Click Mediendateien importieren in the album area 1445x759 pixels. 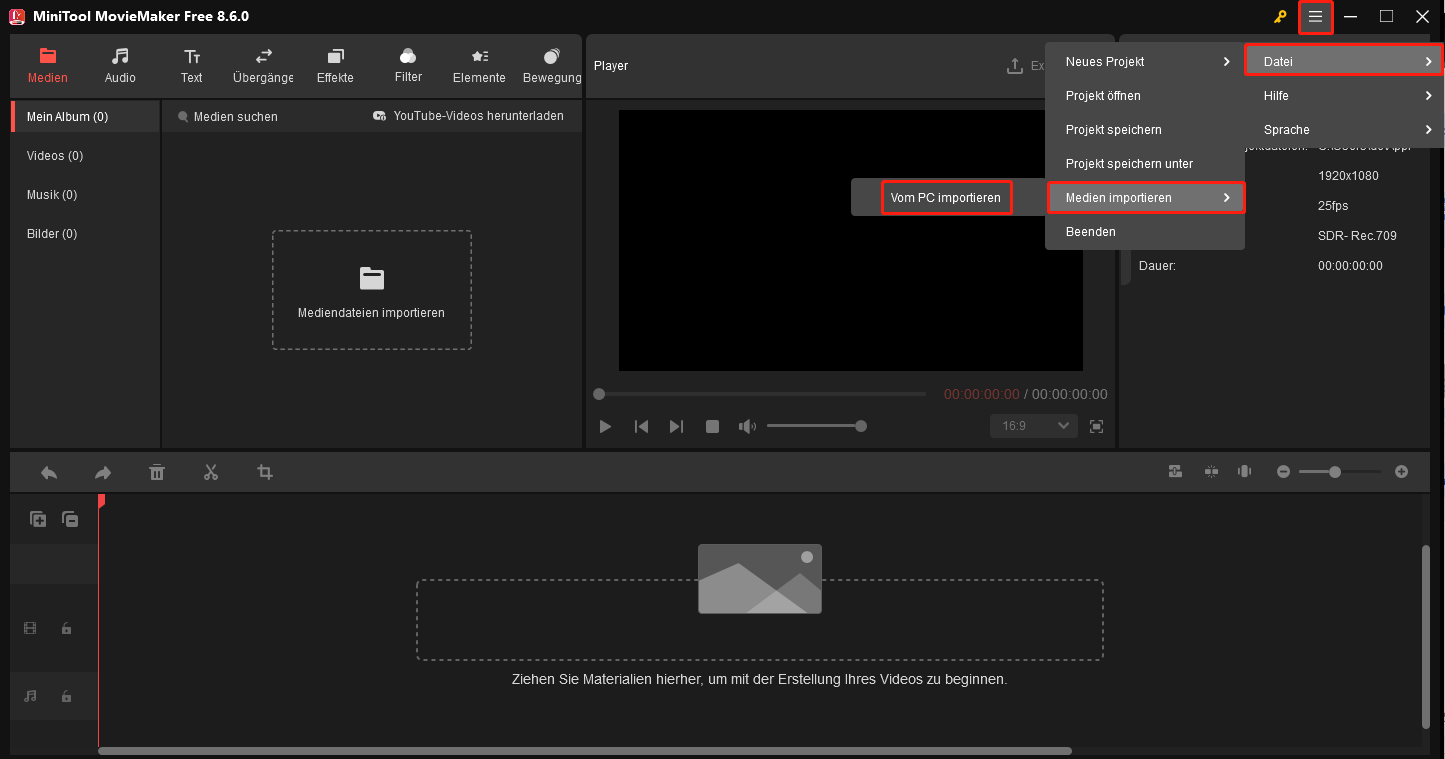pyautogui.click(x=371, y=290)
